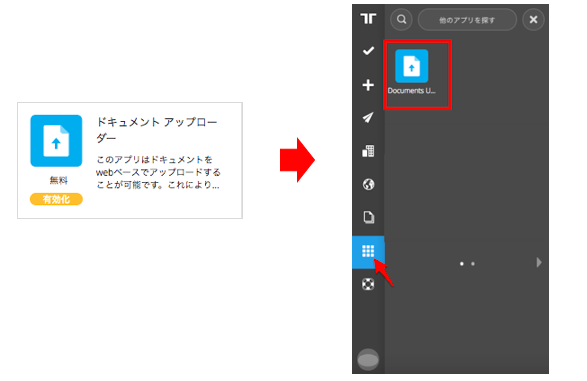Click the ドキュメント アップローダー card icon
Screen dimensions: 587x381
click(56, 141)
